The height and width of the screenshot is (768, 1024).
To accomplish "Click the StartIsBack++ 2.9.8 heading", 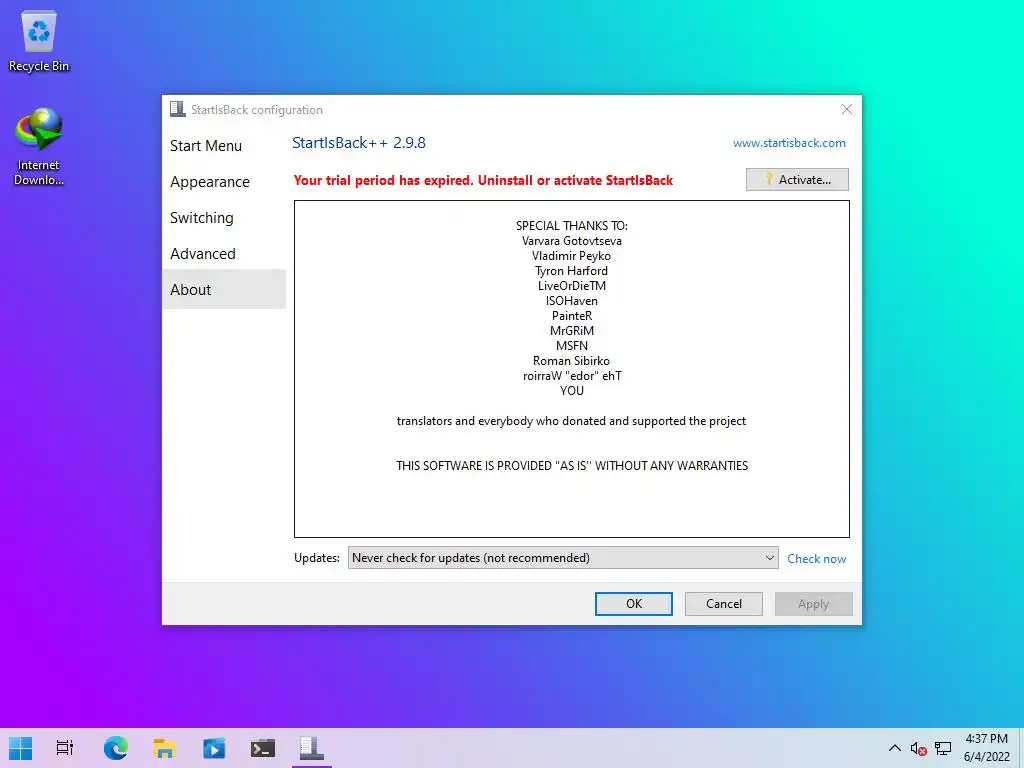I will click(x=359, y=143).
